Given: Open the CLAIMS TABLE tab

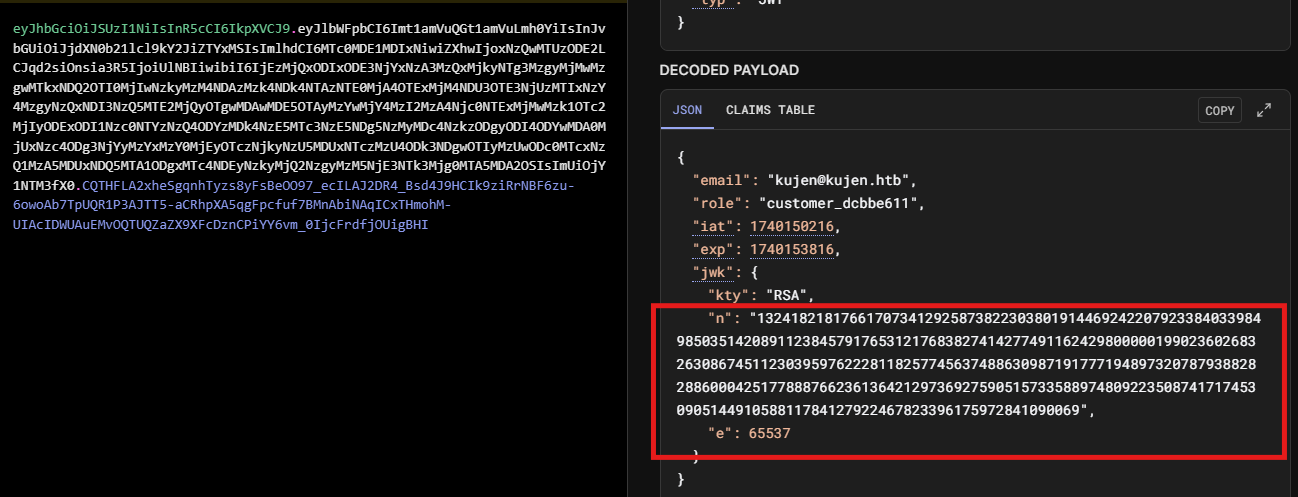Looking at the screenshot, I should click(770, 110).
